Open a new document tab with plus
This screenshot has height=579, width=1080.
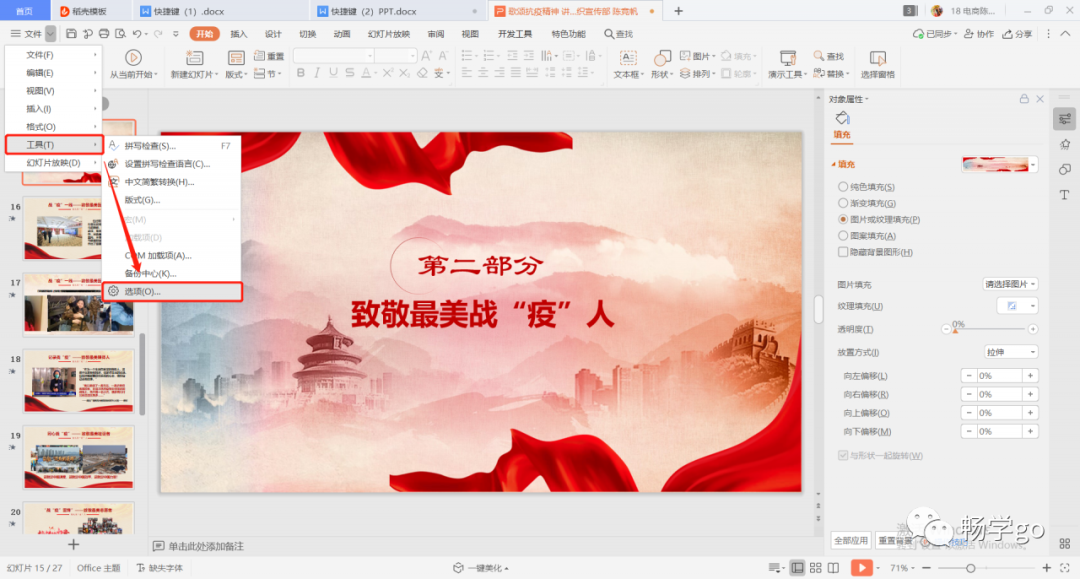click(678, 11)
